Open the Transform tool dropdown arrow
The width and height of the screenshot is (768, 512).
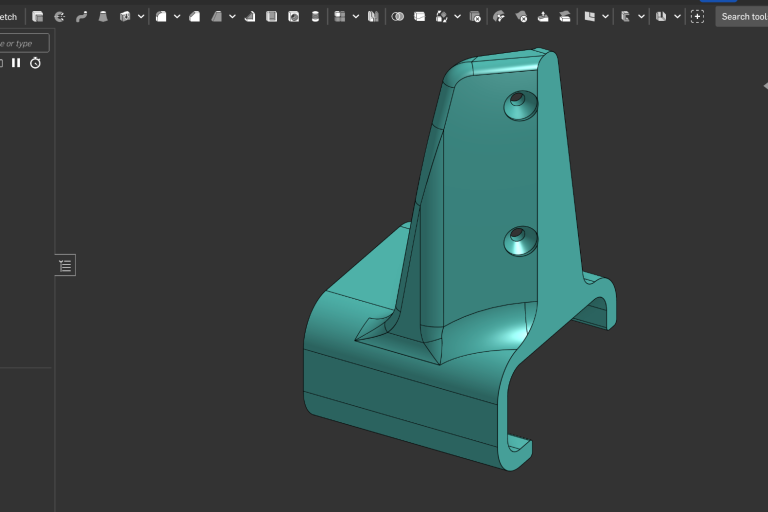point(458,17)
